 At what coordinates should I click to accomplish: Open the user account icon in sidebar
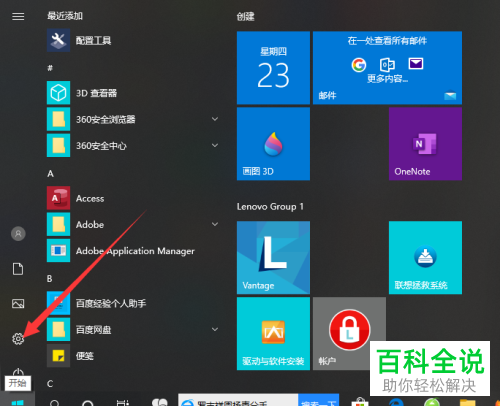click(x=18, y=234)
